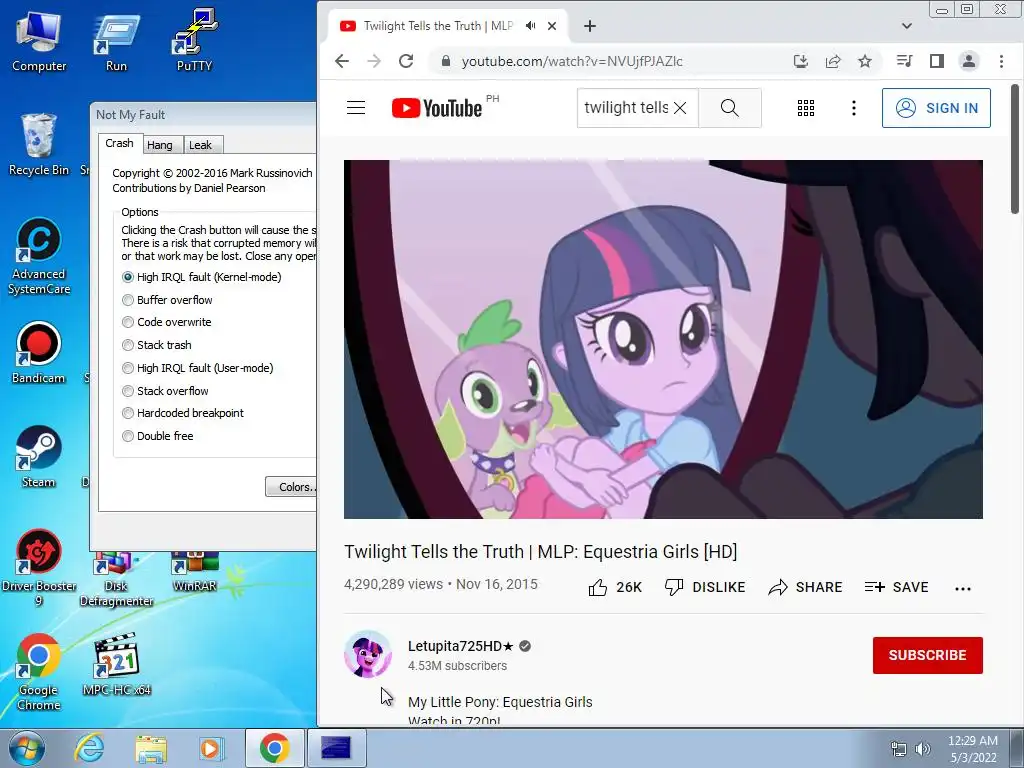The height and width of the screenshot is (768, 1024).
Task: Switch to the Crash tab
Action: pos(120,143)
